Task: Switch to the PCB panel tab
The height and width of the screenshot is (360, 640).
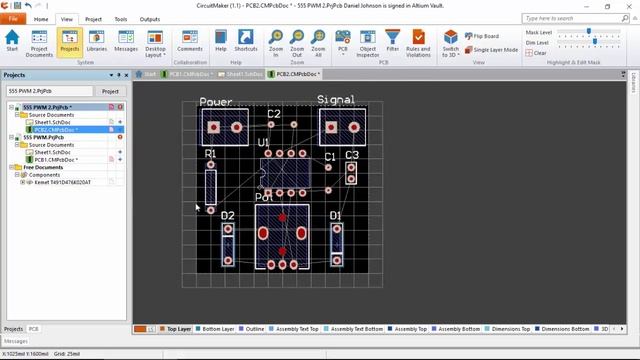Action: tap(33, 329)
